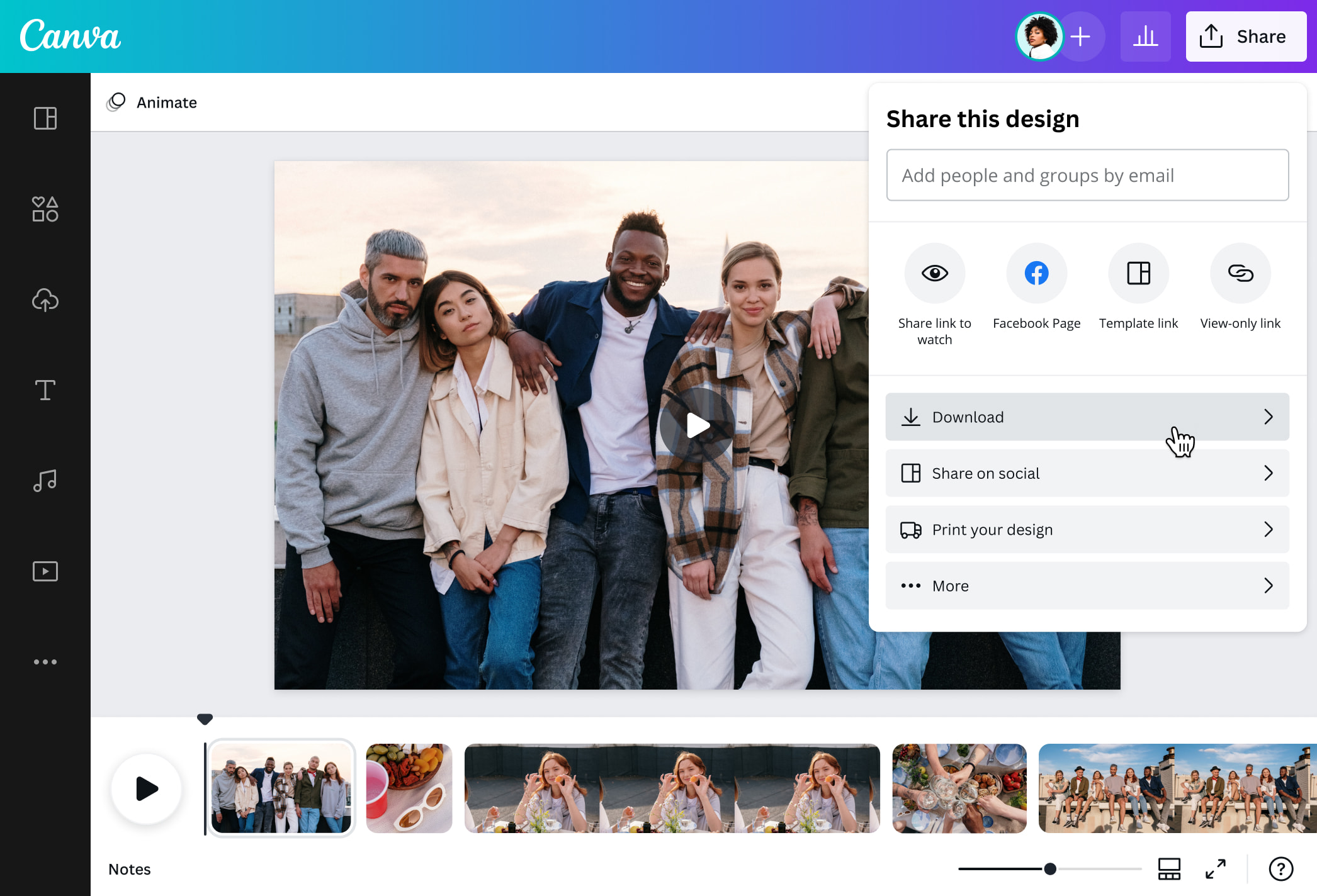
Task: Open the Videos panel
Action: [x=45, y=571]
